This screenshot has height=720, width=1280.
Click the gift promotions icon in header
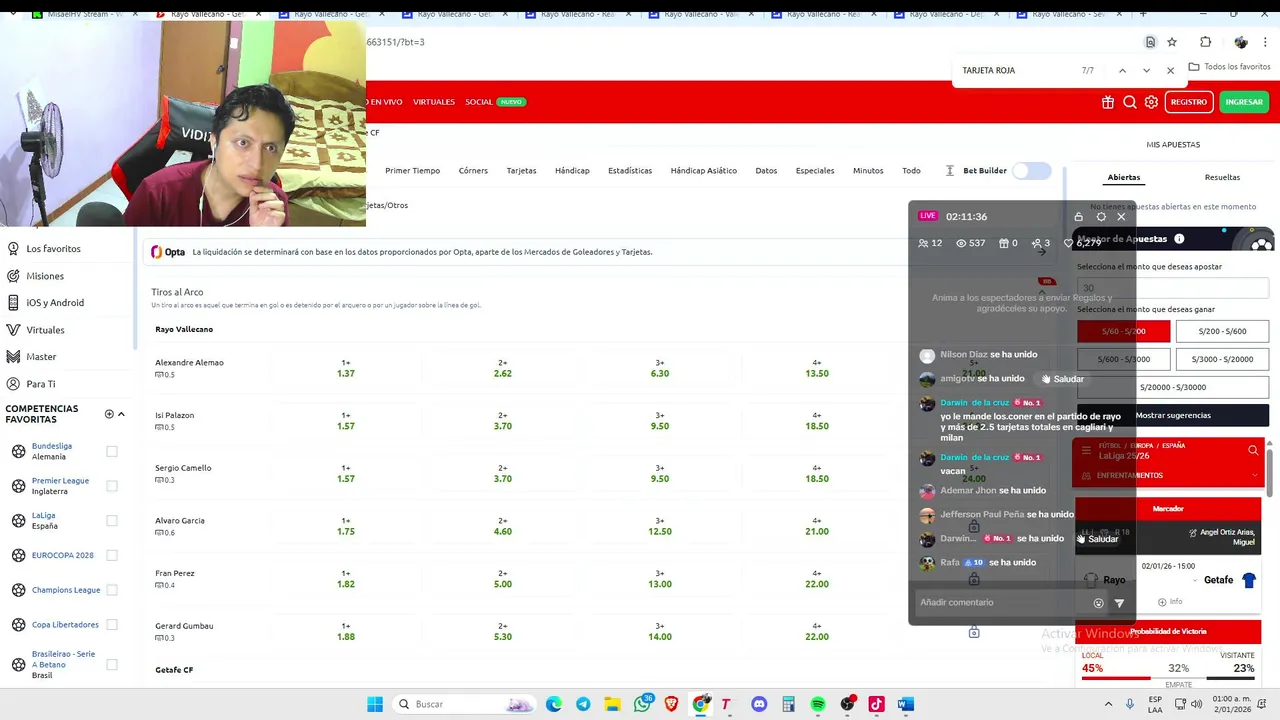(x=1108, y=102)
